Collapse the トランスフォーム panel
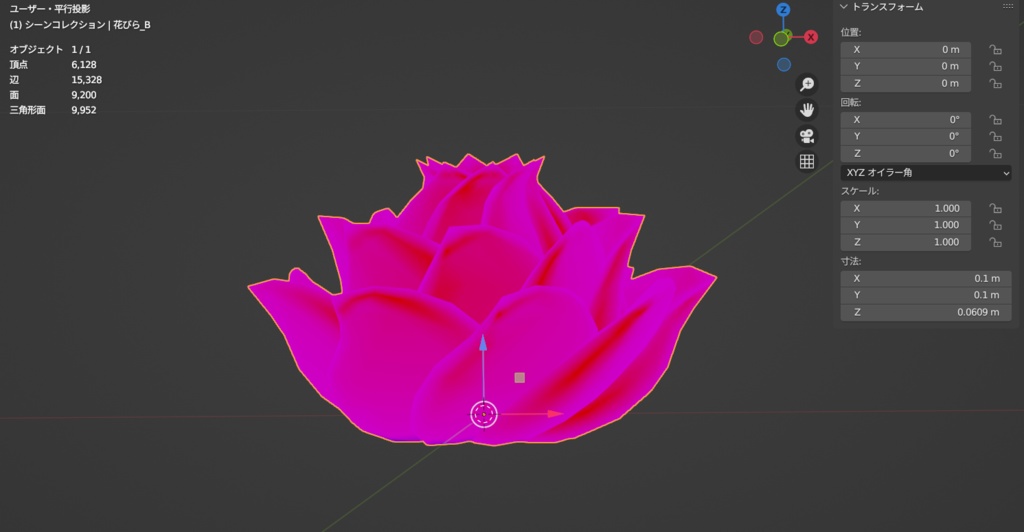The width and height of the screenshot is (1024, 532). (x=844, y=7)
